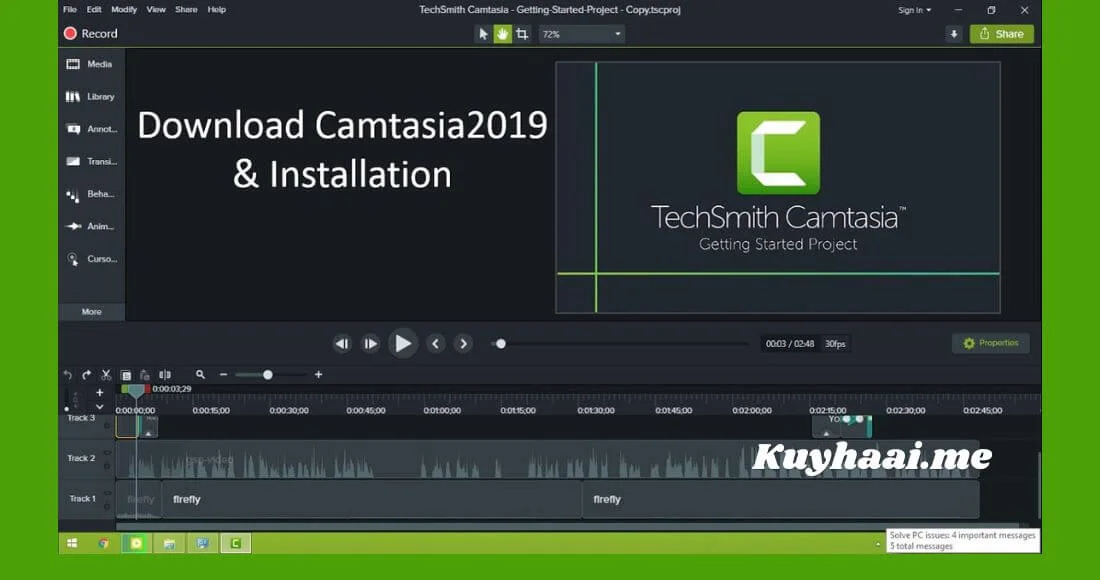The image size is (1100, 580).
Task: Add a new track with plus icon
Action: click(100, 393)
